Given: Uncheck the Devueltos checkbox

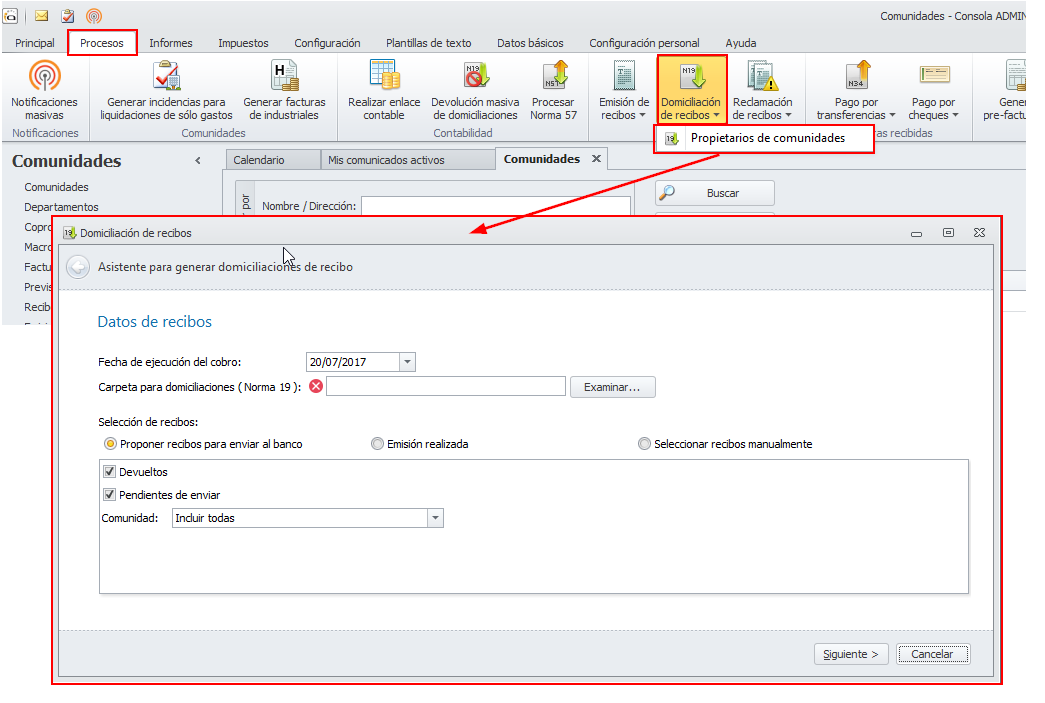Looking at the screenshot, I should (x=109, y=472).
